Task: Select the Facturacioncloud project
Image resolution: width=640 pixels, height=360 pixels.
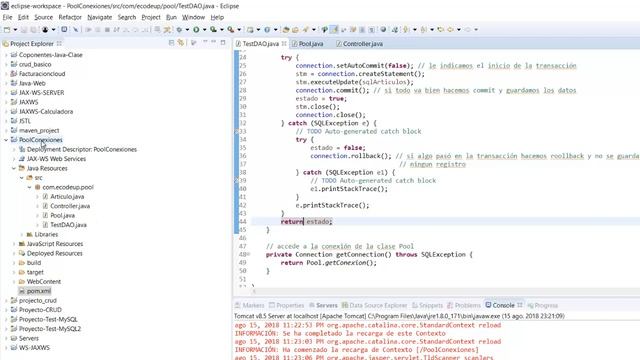Action: click(x=42, y=74)
